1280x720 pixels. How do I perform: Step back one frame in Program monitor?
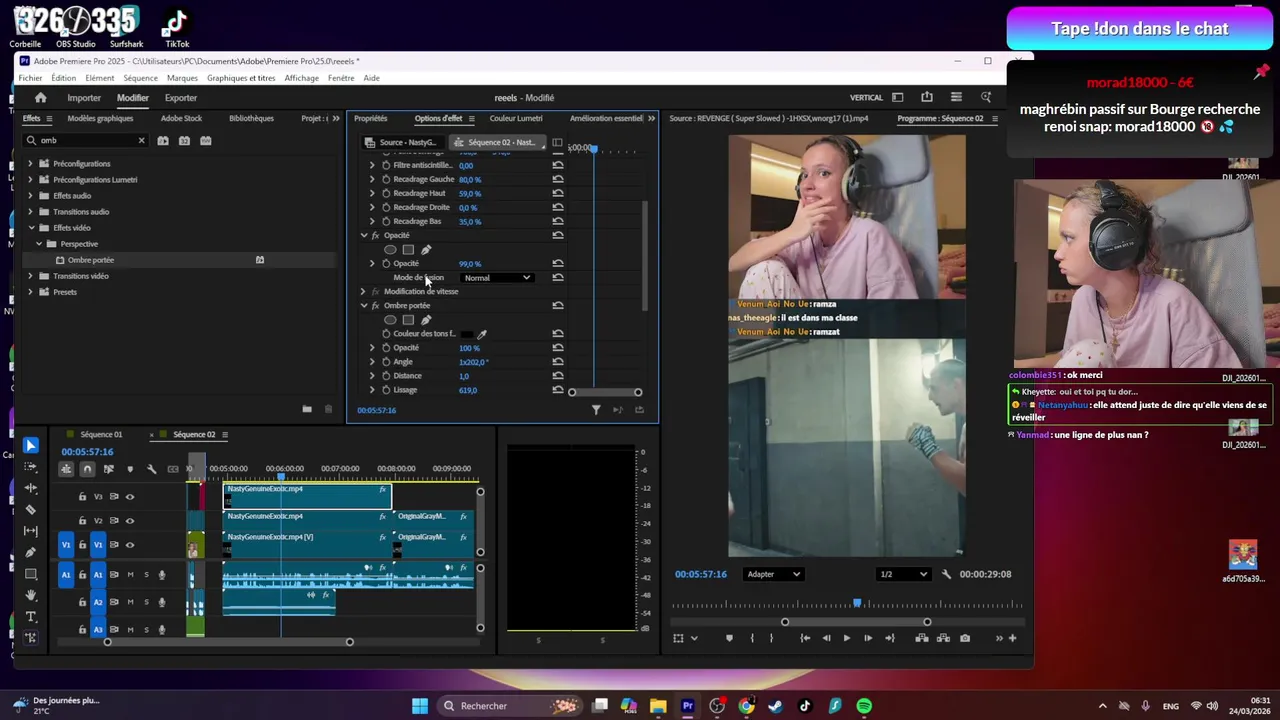pyautogui.click(x=826, y=638)
